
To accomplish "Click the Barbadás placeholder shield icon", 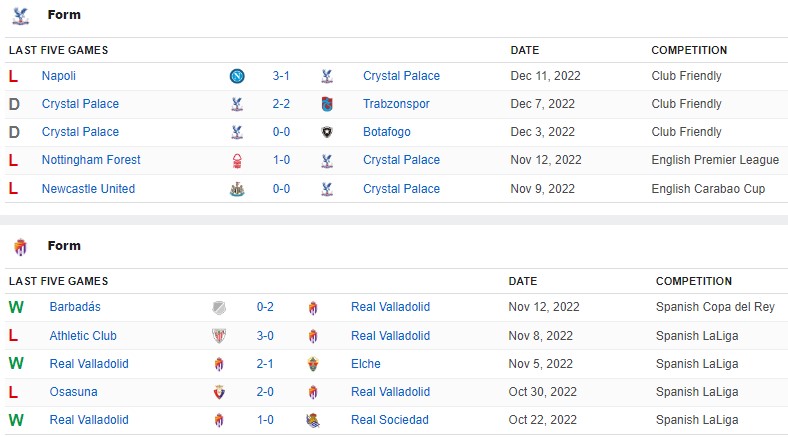I will (219, 307).
